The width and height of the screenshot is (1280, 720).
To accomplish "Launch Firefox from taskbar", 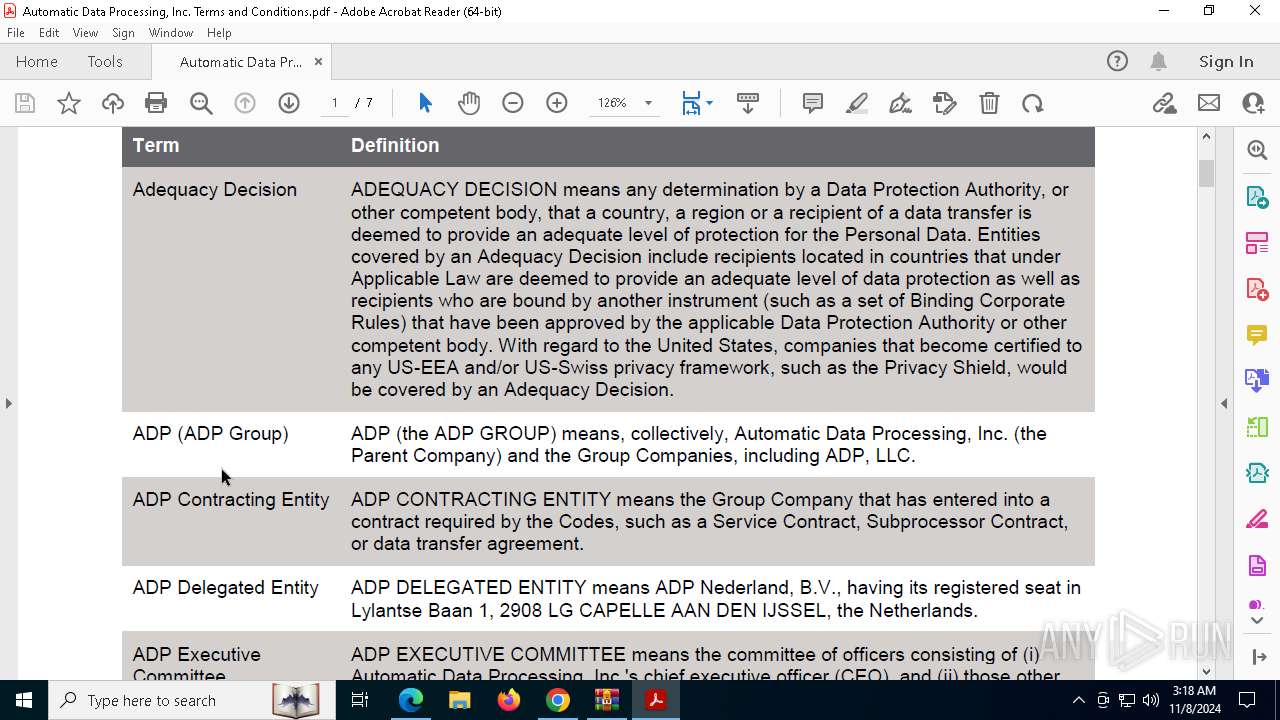I will click(509, 700).
